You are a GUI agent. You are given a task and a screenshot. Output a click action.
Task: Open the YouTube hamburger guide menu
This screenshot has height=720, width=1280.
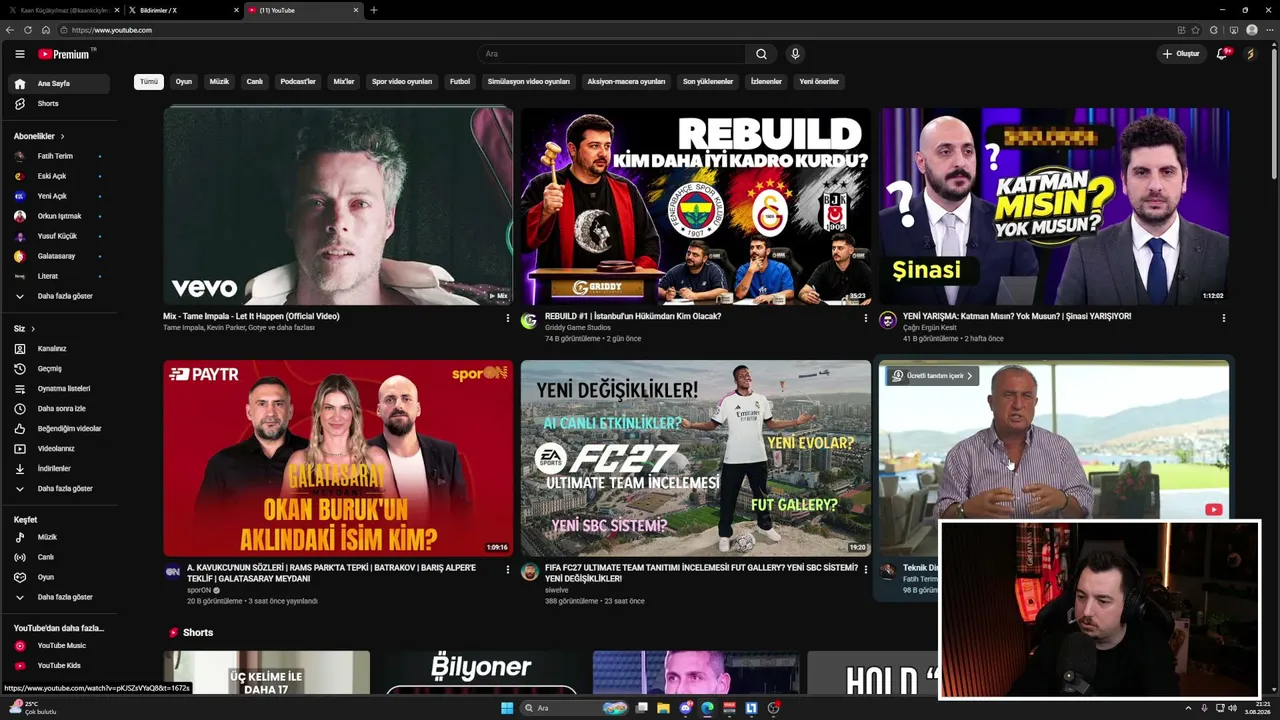(x=20, y=54)
